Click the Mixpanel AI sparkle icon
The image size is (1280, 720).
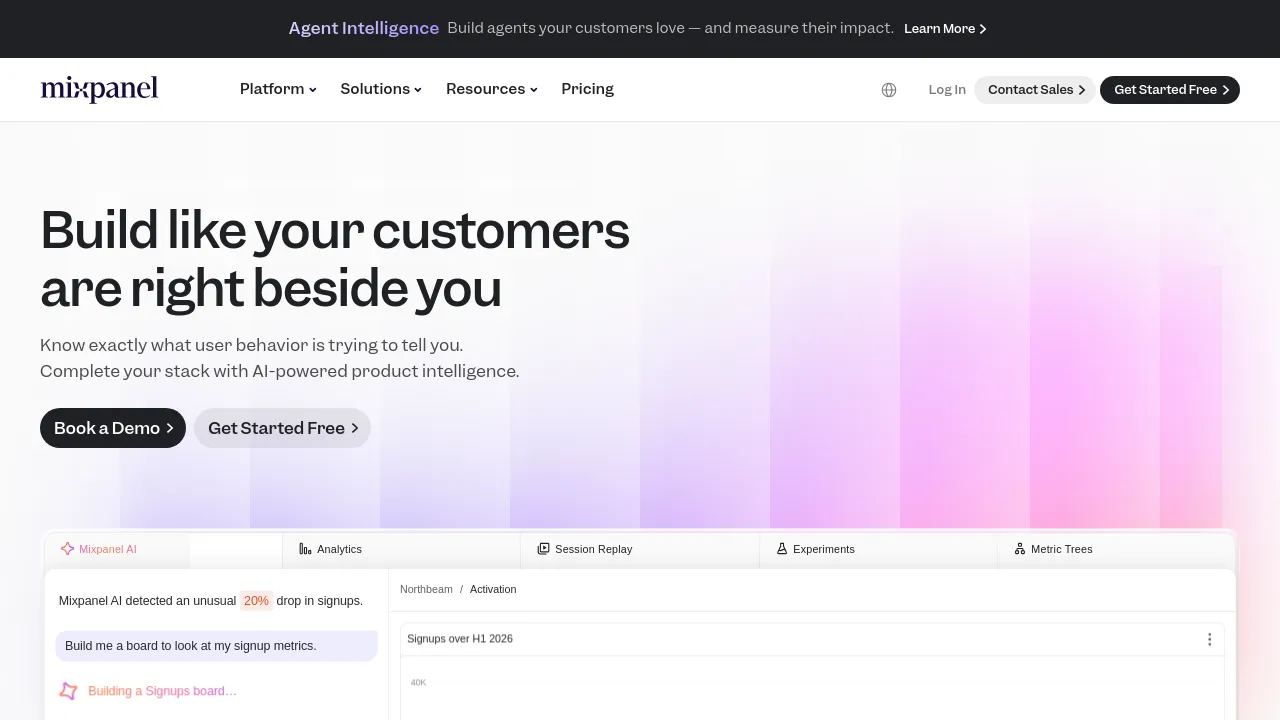[x=67, y=549]
